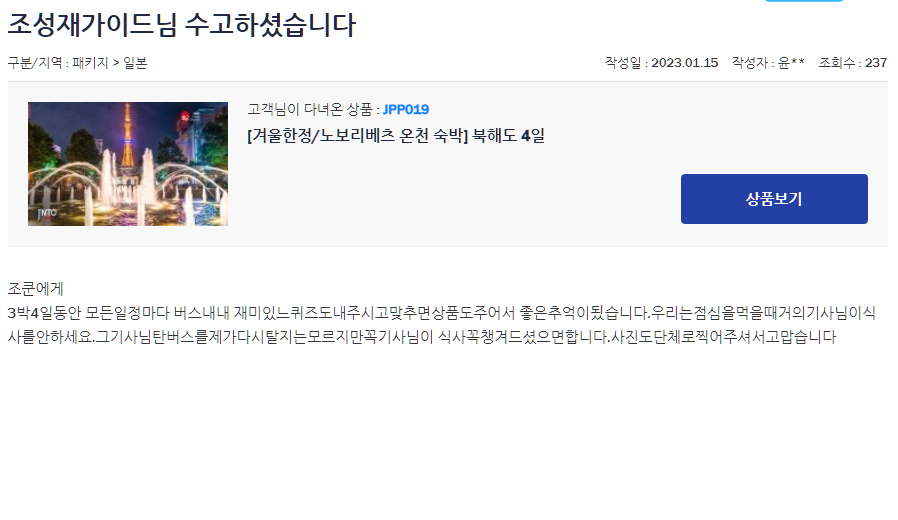Viewport: 898px width, 520px height.
Task: Click the Sapporo night fountain thumbnail
Action: tap(128, 164)
